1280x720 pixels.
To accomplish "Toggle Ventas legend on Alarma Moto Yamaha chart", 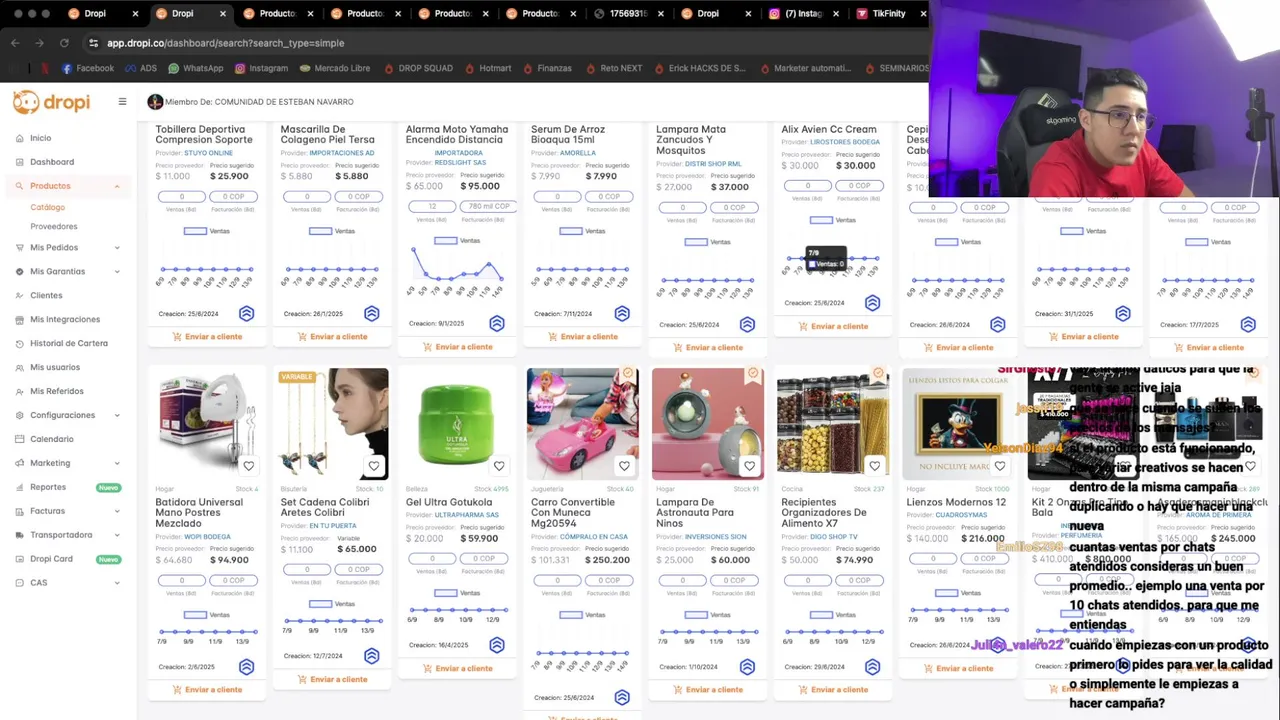I will click(x=456, y=241).
